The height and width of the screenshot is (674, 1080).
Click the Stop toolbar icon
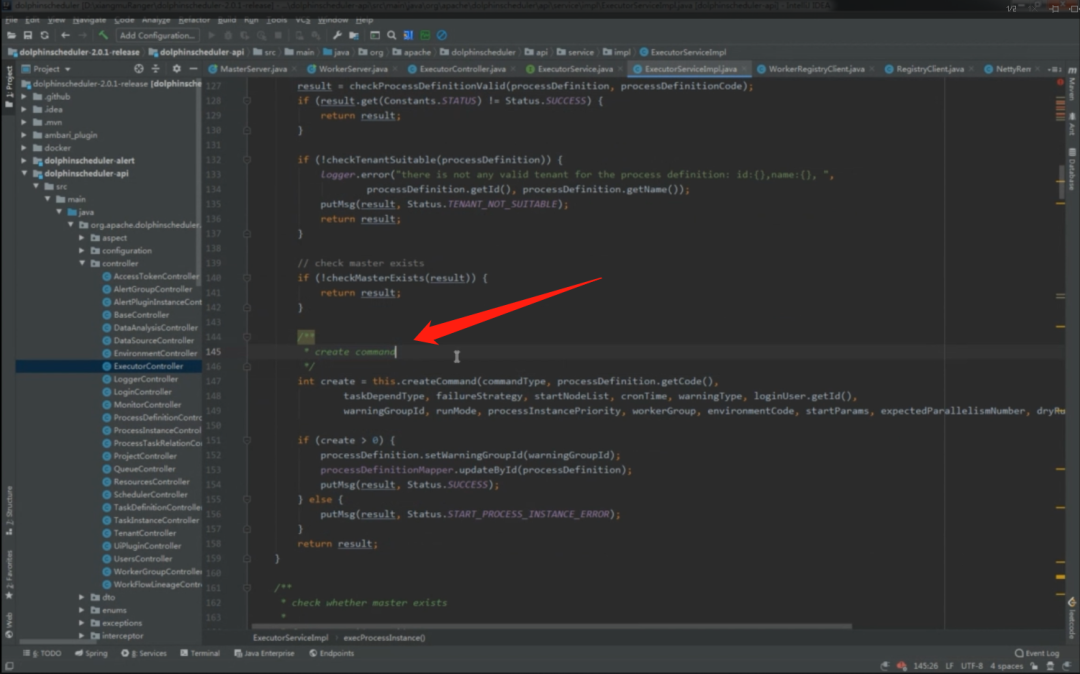click(278, 35)
